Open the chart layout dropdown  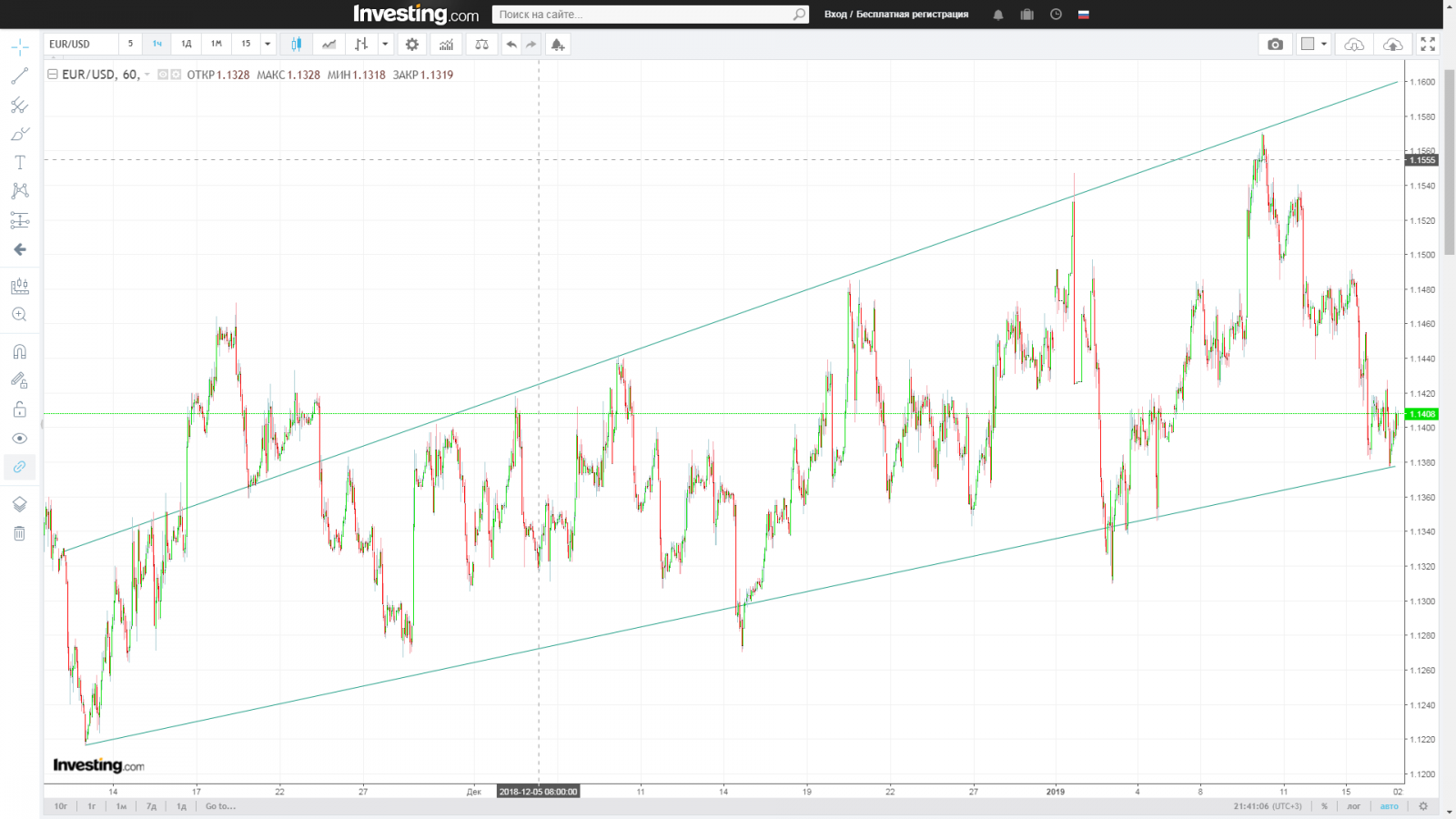(x=1314, y=44)
